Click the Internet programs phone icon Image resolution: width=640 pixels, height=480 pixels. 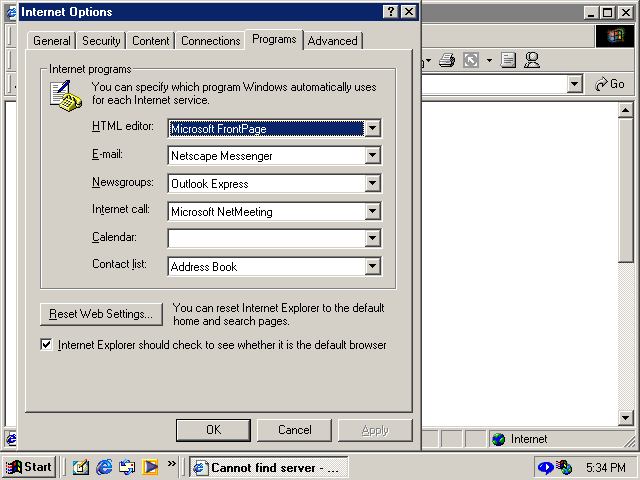pos(65,96)
